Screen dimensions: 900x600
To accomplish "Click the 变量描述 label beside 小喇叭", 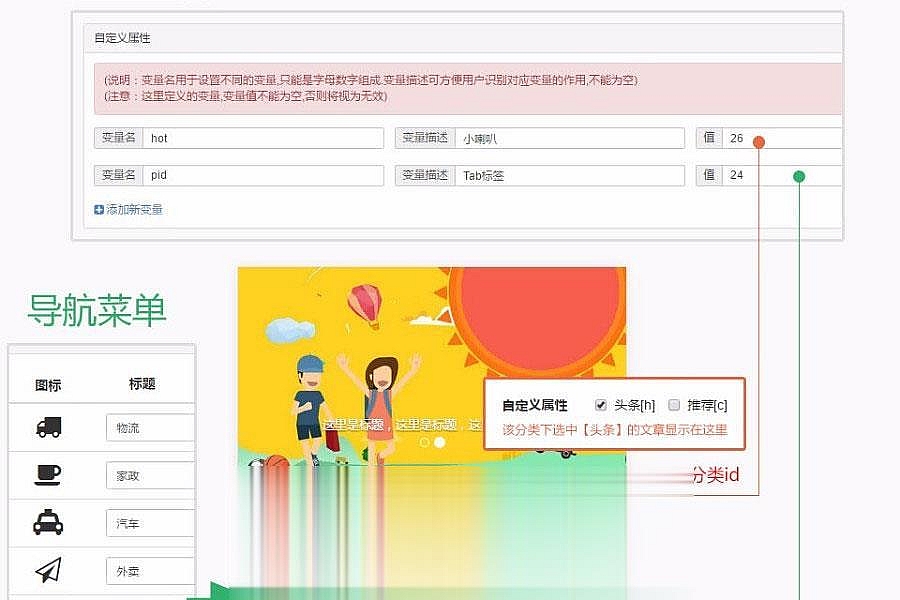I will coord(425,138).
